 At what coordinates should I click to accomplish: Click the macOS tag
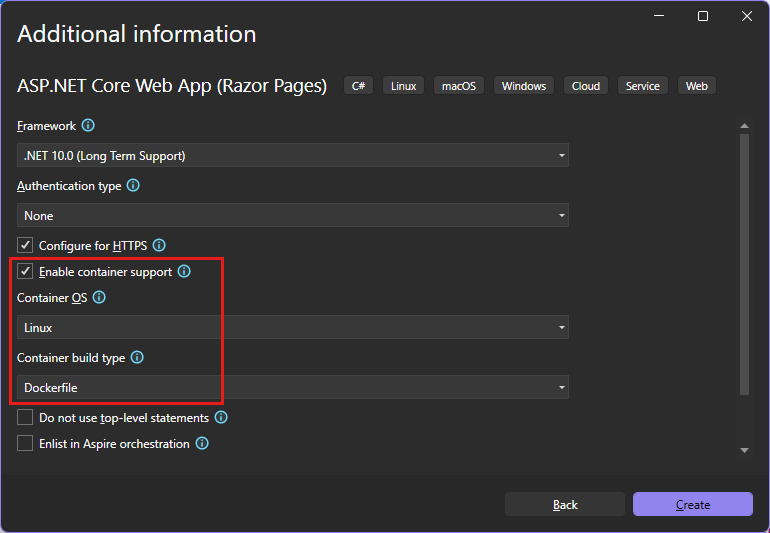[459, 86]
